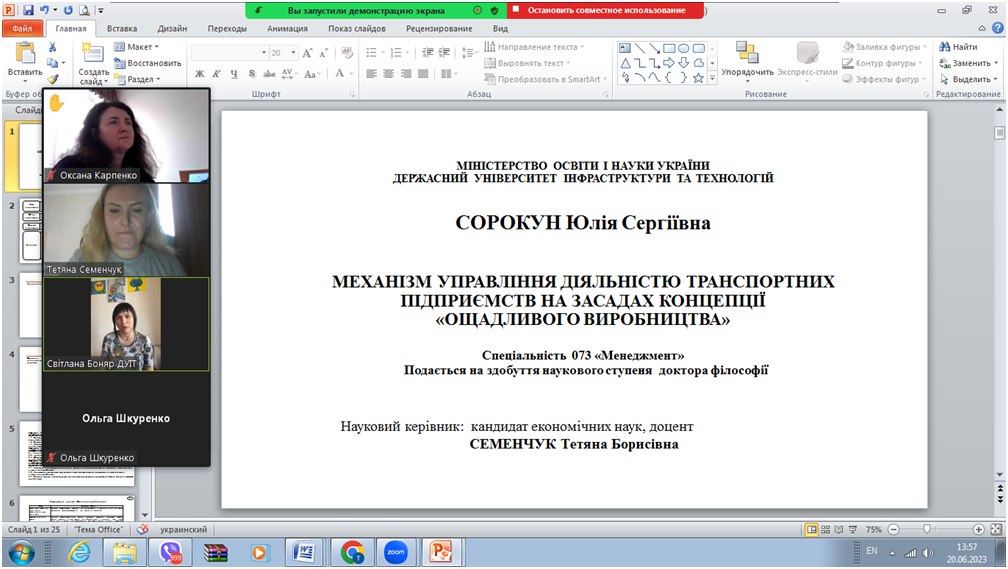Screen dimensions: 1008x569
Task: Cut the selection with the scissors icon
Action: 52,47
